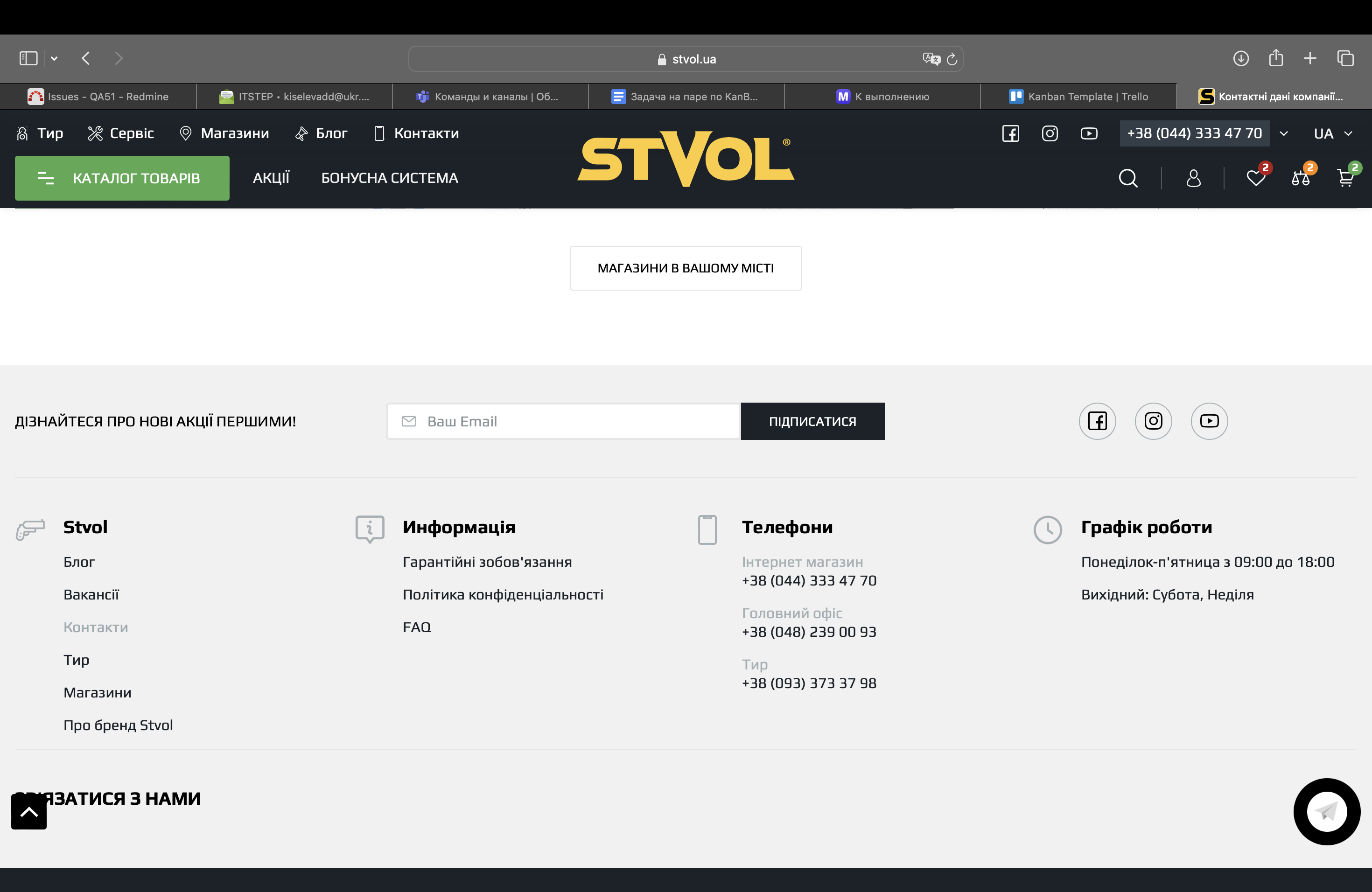
Task: Open header YouTube icon
Action: 1088,134
